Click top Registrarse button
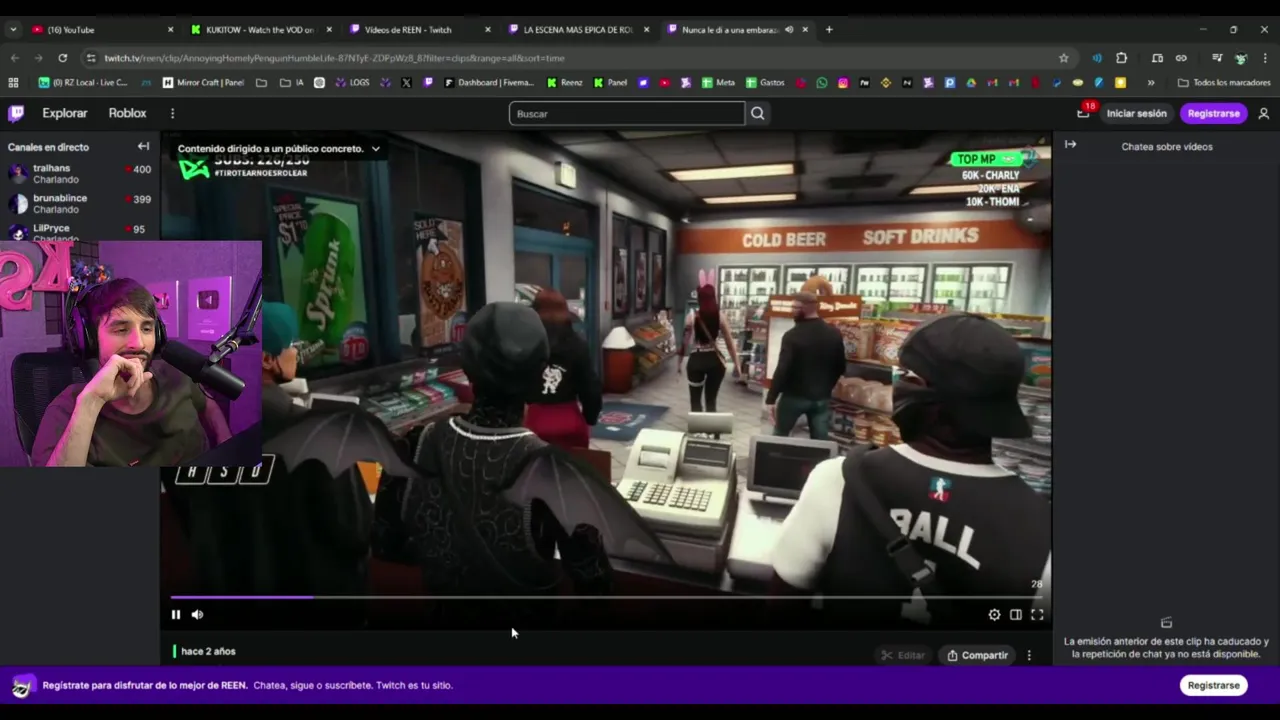The width and height of the screenshot is (1280, 720). point(1213,113)
